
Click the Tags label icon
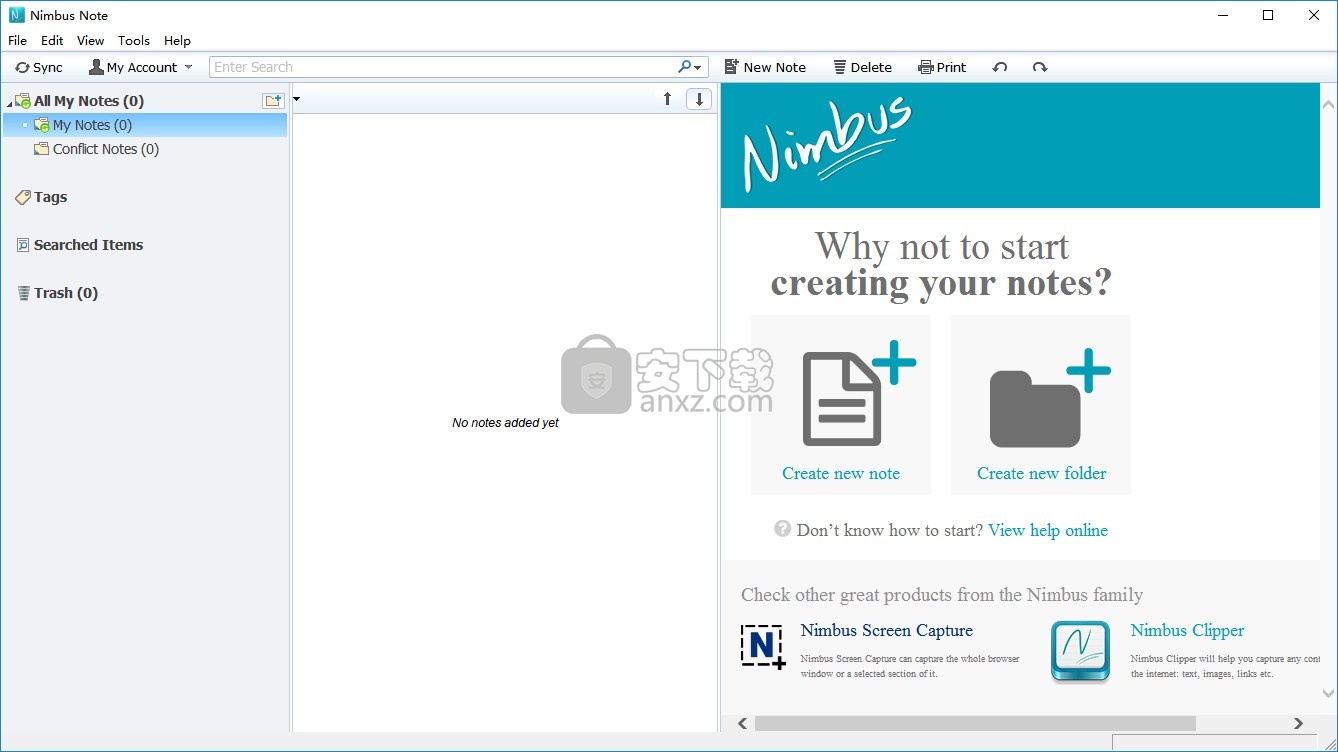pyautogui.click(x=23, y=197)
